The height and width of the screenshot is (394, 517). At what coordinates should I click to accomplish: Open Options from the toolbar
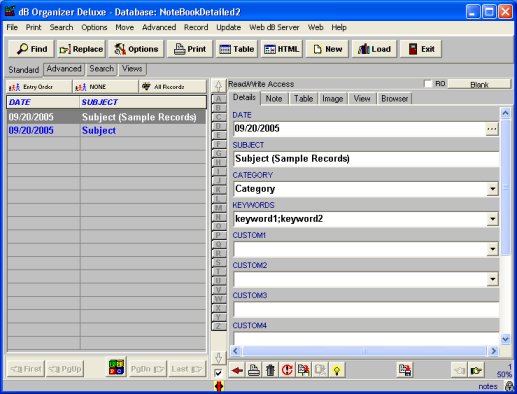(136, 49)
